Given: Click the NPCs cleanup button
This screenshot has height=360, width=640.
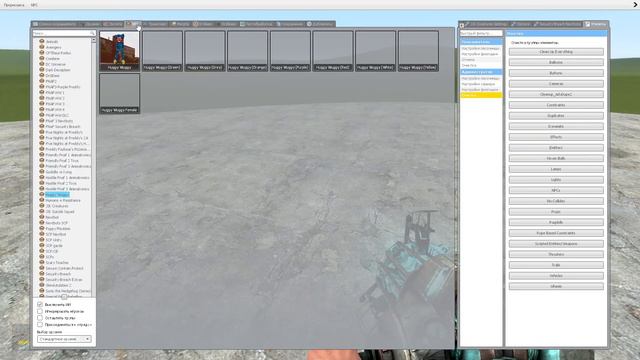Looking at the screenshot, I should 556,190.
